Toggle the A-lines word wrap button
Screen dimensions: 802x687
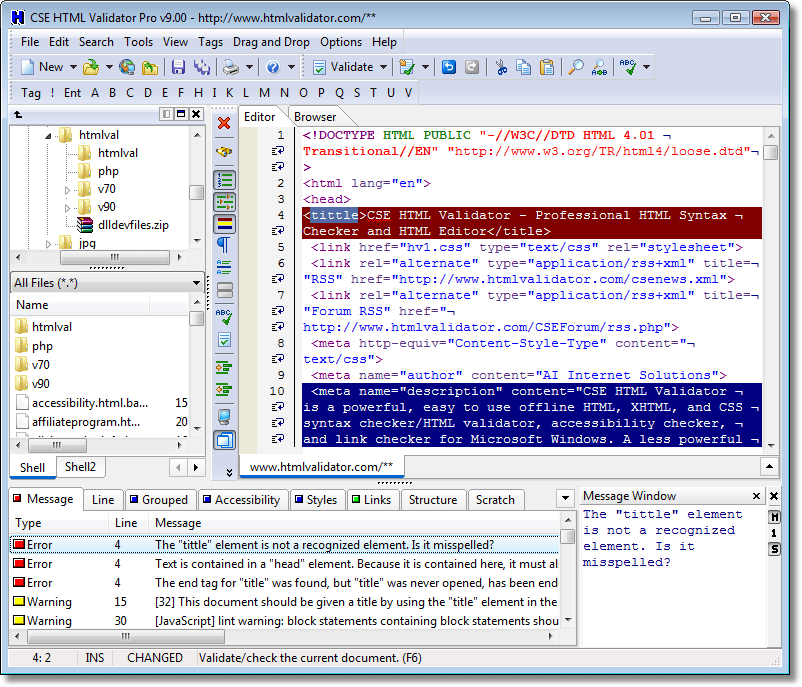coord(224,267)
